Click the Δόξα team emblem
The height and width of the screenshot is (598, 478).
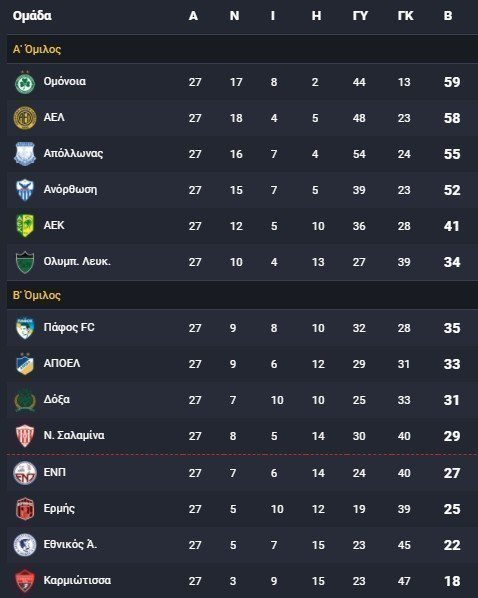25,400
